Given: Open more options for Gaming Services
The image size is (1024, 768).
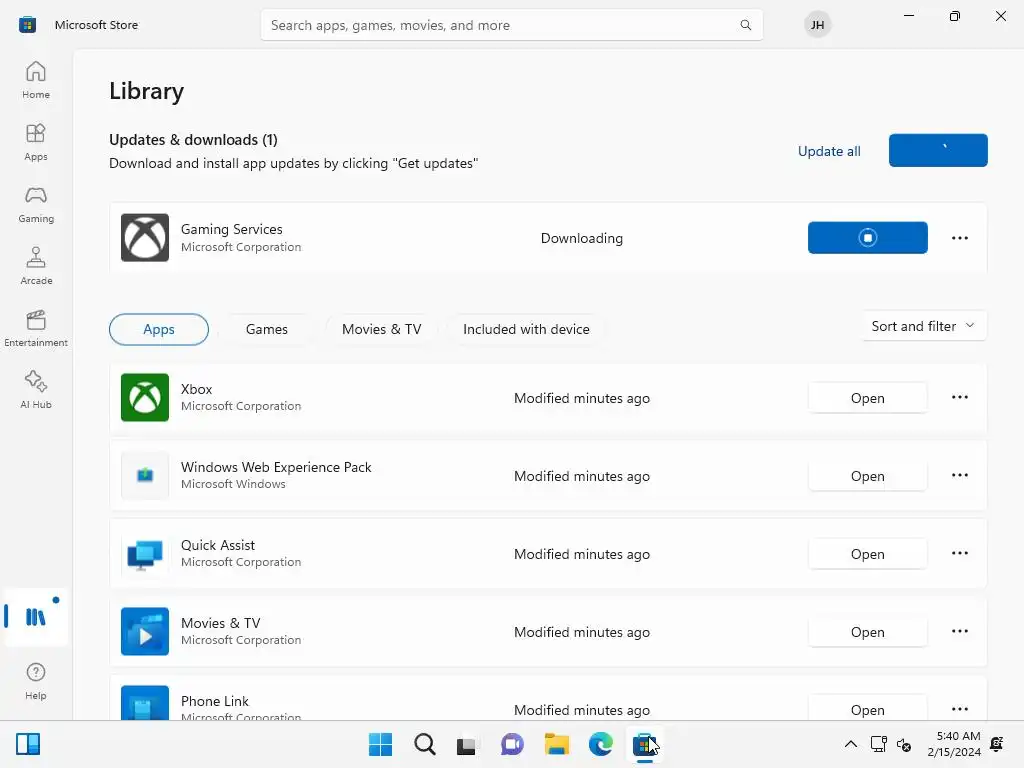Looking at the screenshot, I should (959, 238).
